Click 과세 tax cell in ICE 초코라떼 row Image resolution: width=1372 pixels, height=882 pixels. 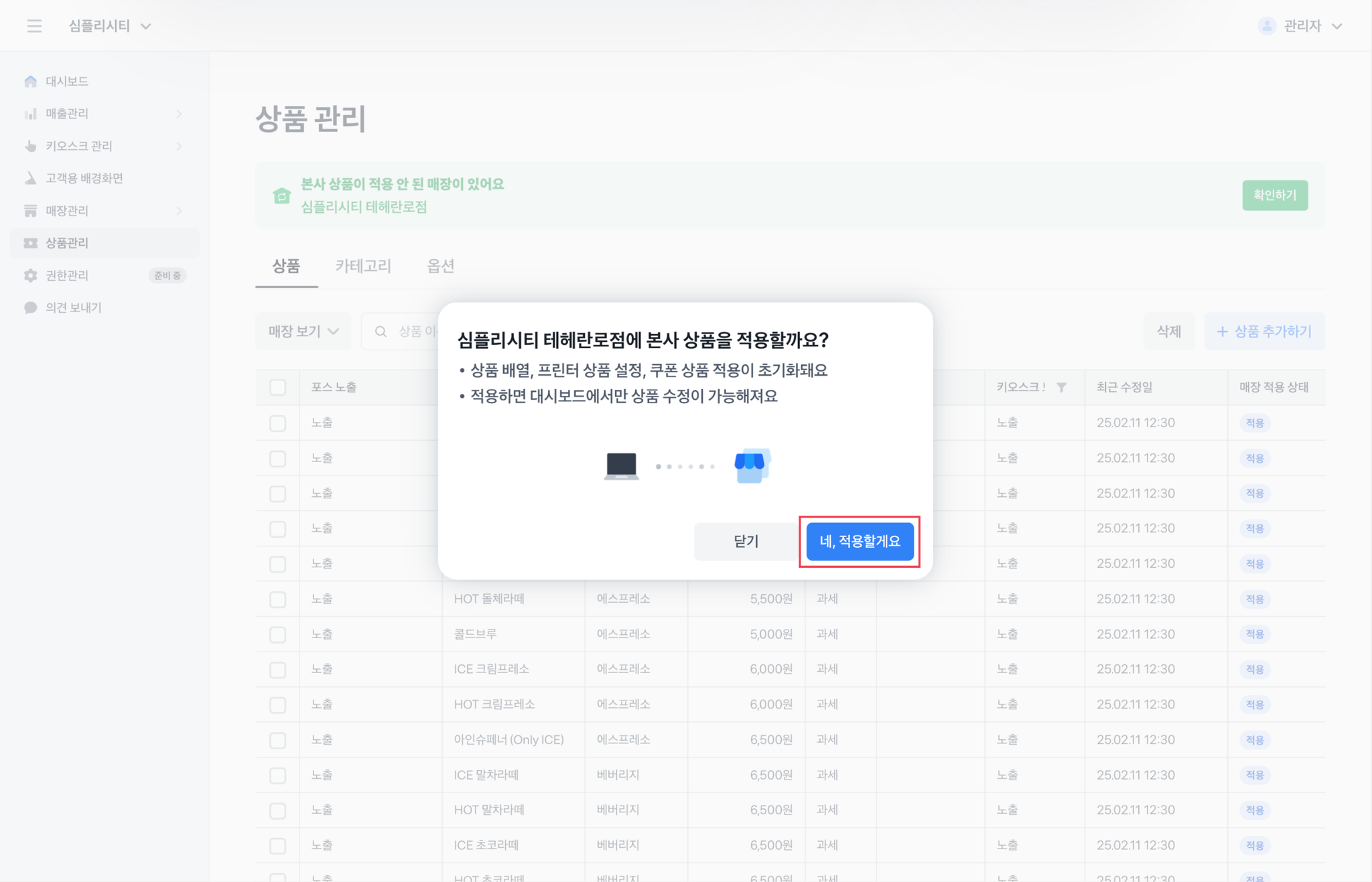(x=827, y=845)
